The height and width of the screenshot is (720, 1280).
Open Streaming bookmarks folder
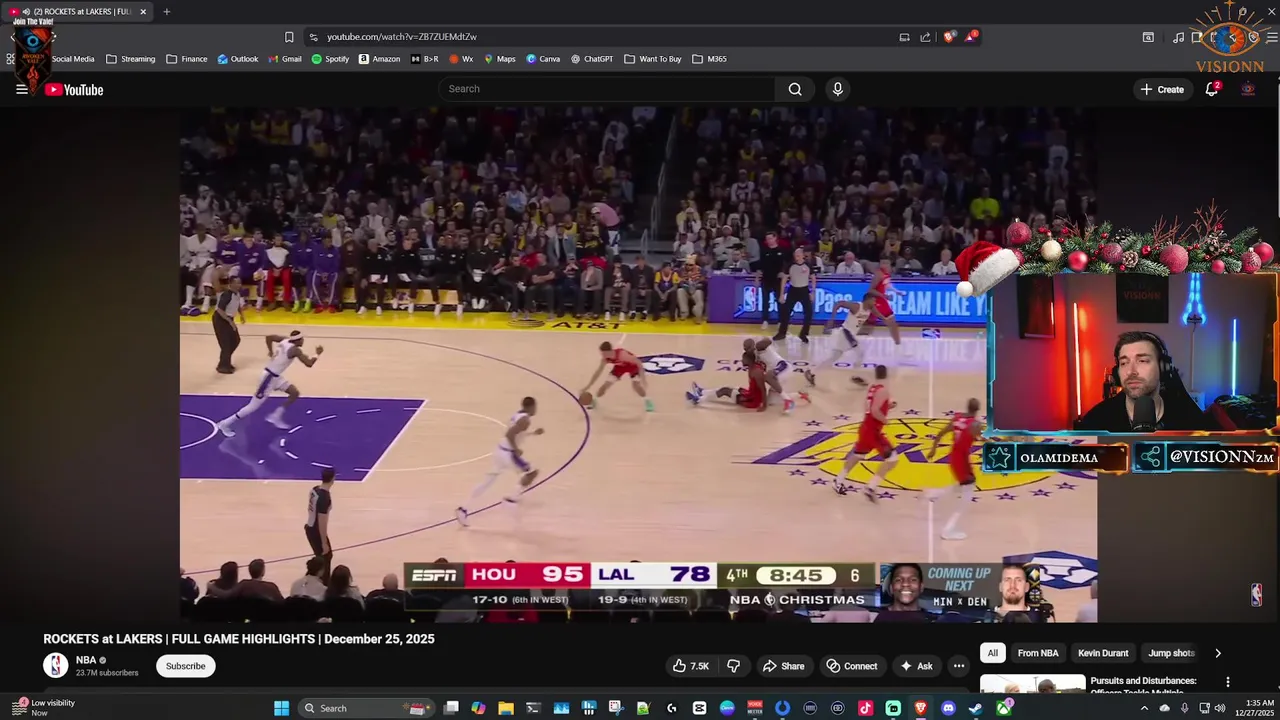pos(130,59)
